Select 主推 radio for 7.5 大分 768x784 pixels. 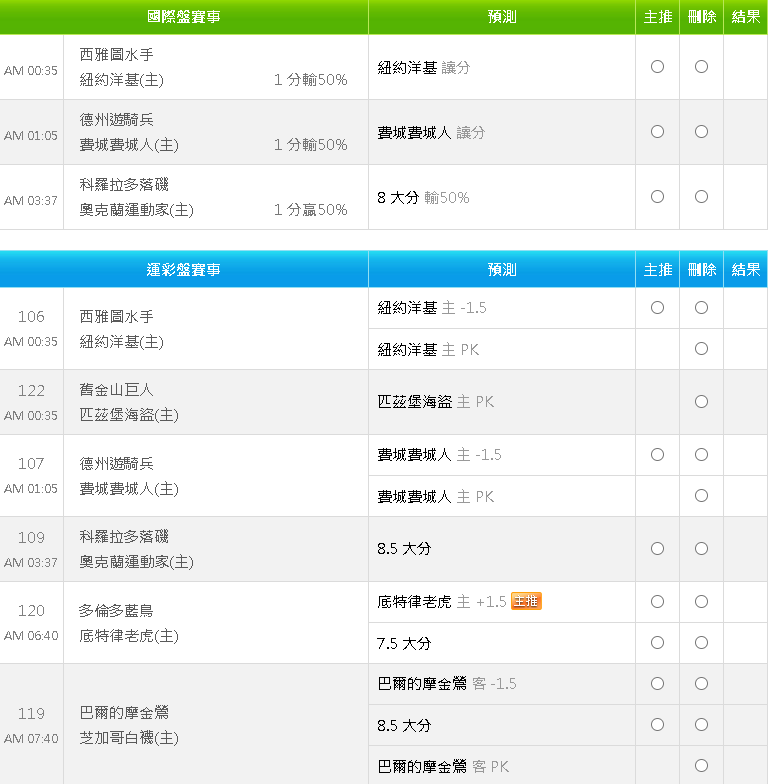pos(657,642)
